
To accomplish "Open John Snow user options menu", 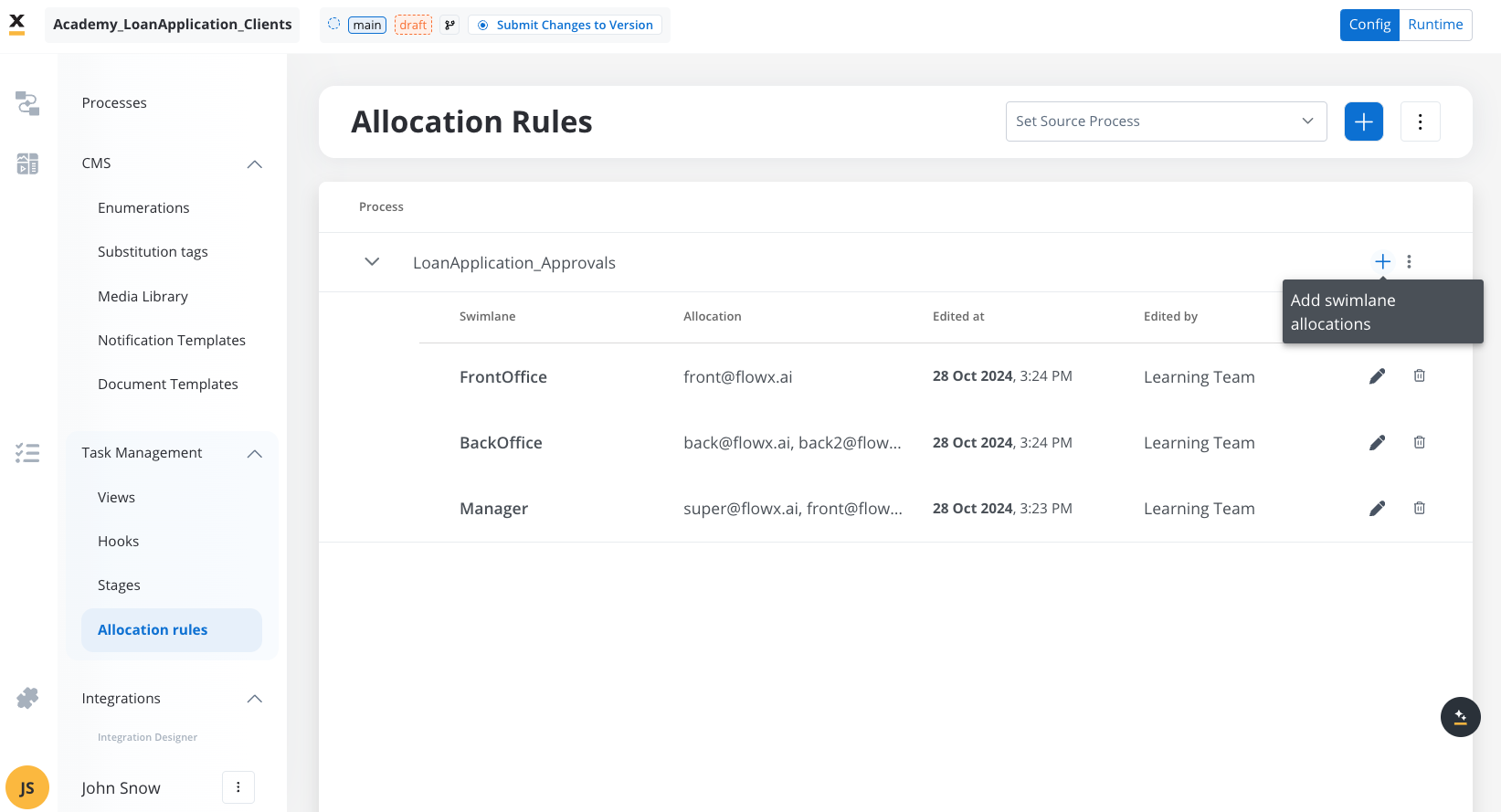I will (238, 787).
